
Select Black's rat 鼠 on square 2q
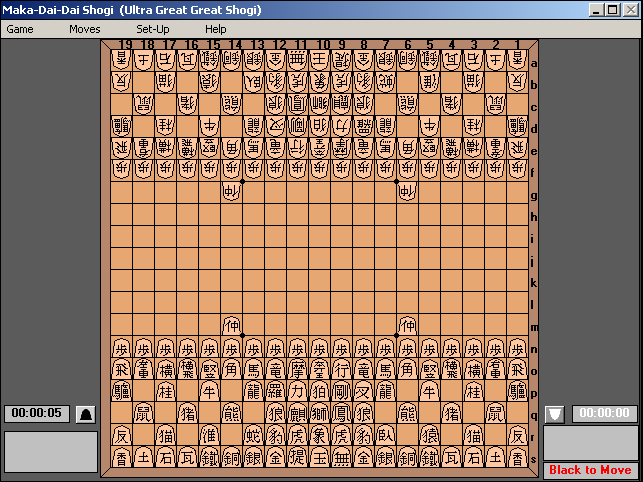point(495,414)
